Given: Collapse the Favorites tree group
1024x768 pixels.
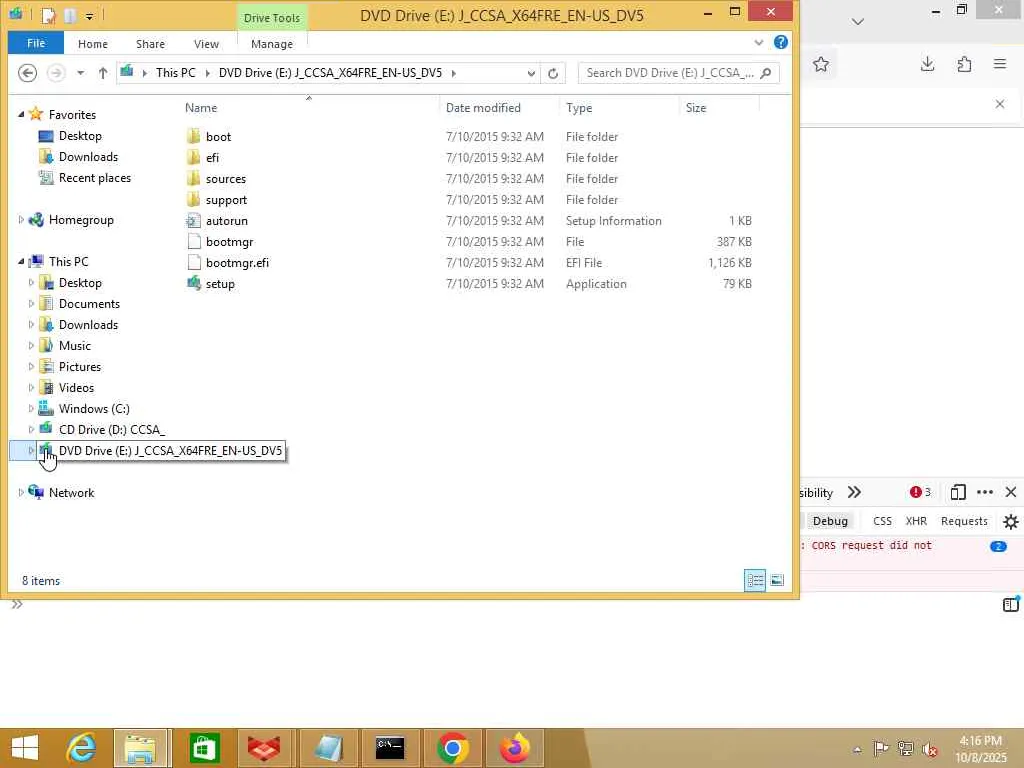Looking at the screenshot, I should coord(21,114).
